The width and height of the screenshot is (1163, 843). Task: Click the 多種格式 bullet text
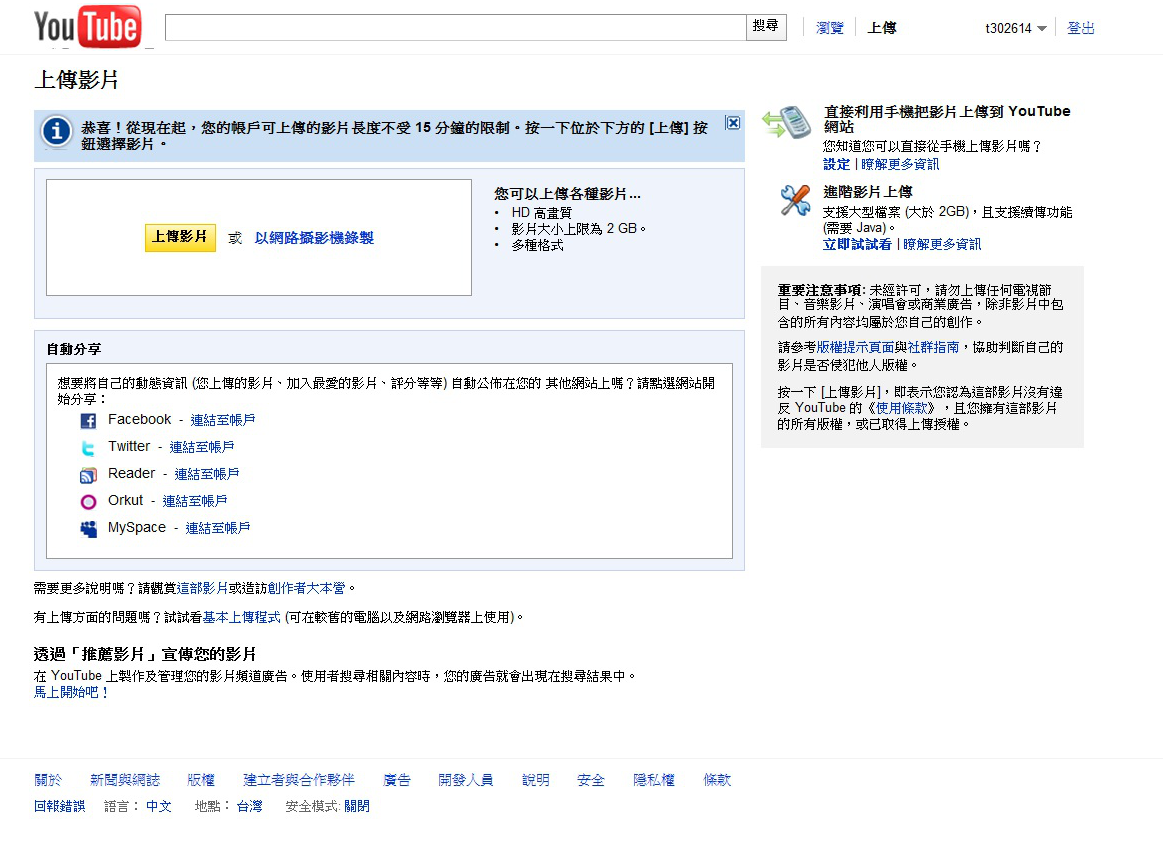click(x=537, y=245)
